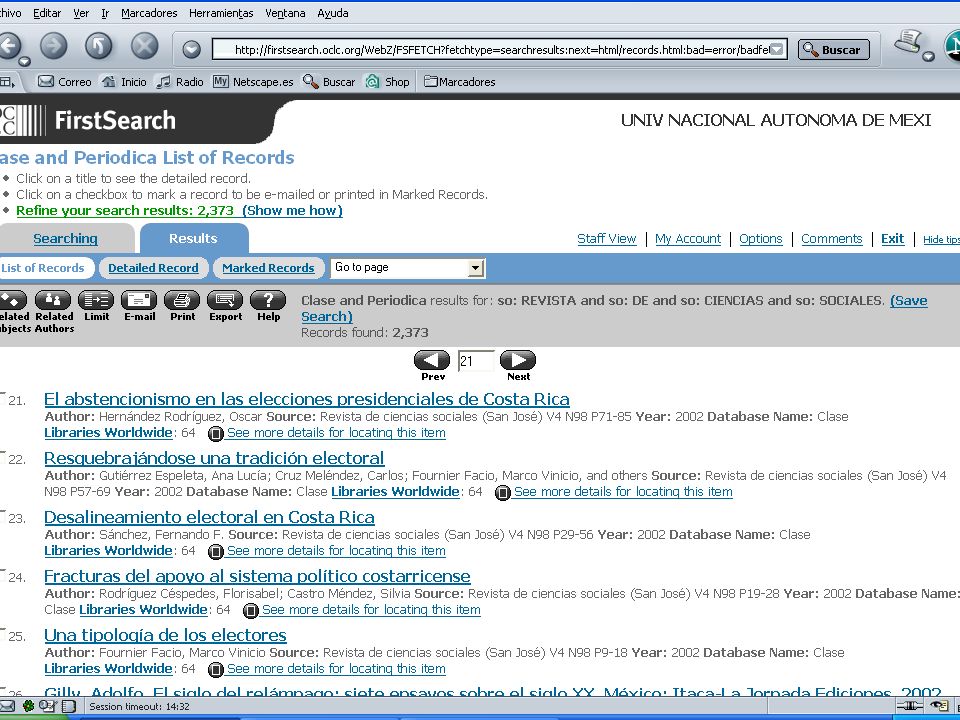Click the Related Authors icon
This screenshot has height=720, width=960.
[53, 300]
